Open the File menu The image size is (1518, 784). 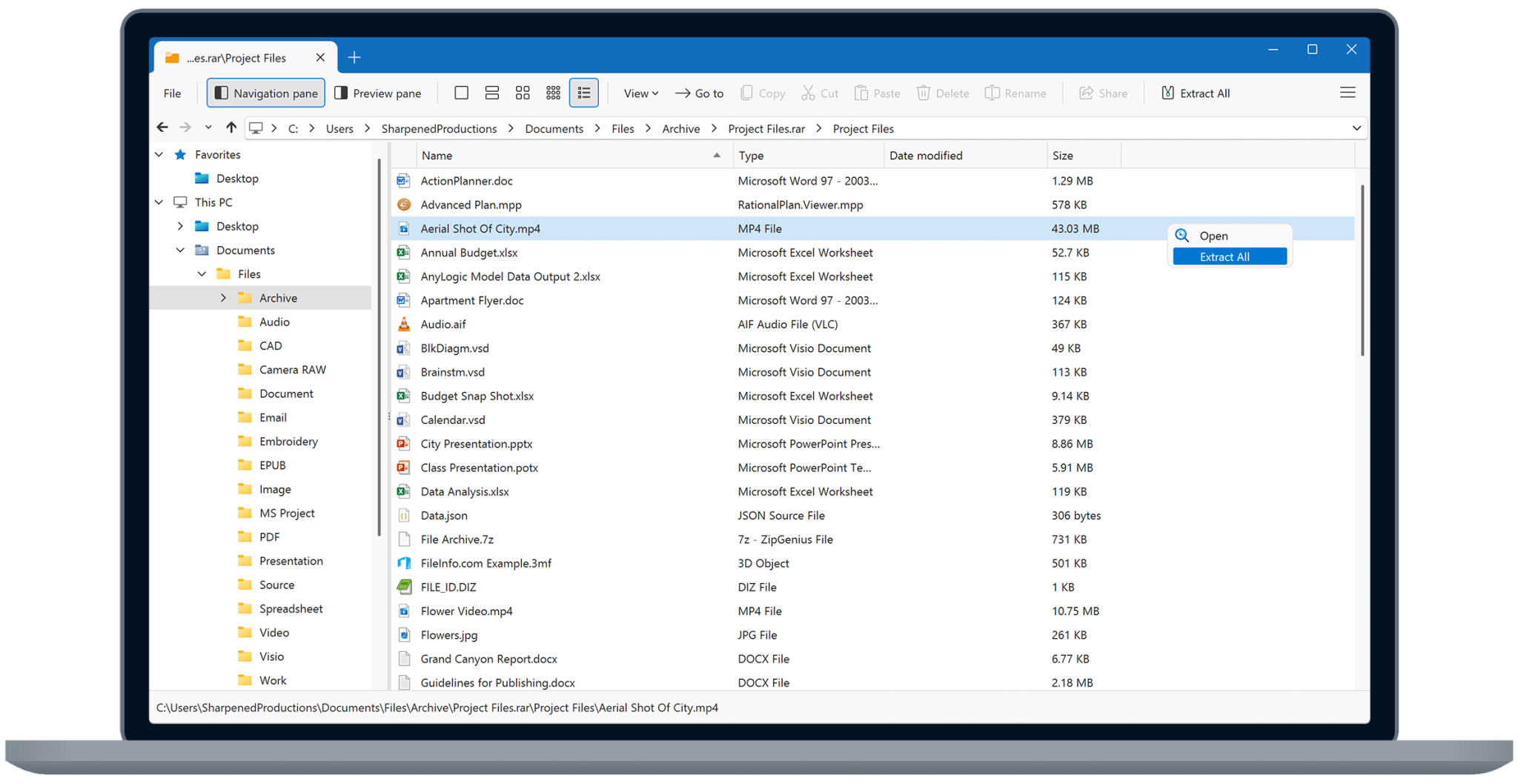[171, 93]
